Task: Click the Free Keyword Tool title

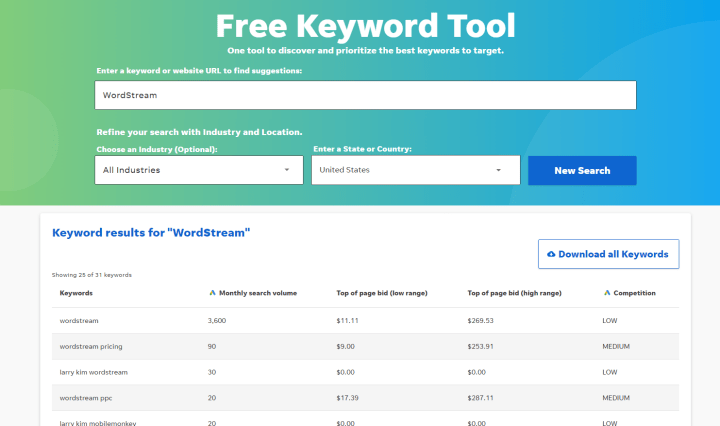Action: pyautogui.click(x=366, y=26)
